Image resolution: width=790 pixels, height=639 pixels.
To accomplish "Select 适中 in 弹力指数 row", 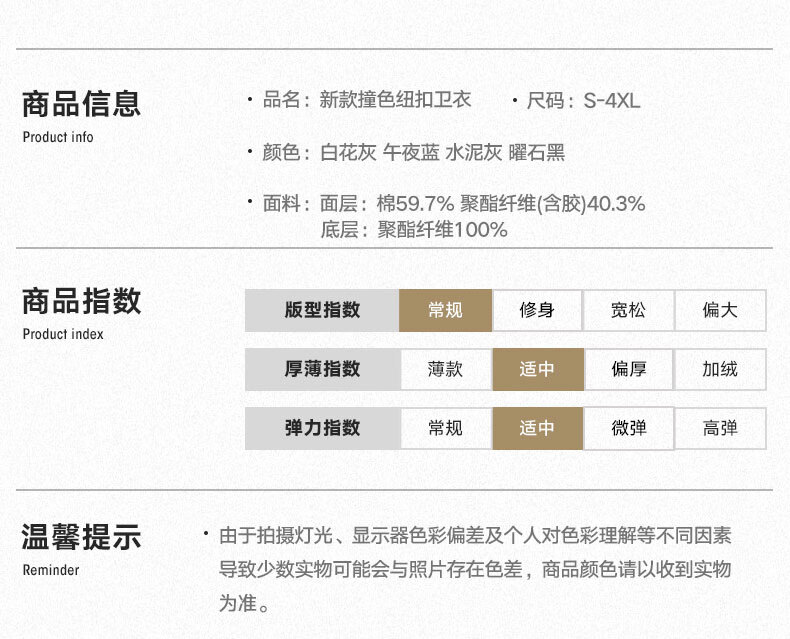I will pos(537,428).
